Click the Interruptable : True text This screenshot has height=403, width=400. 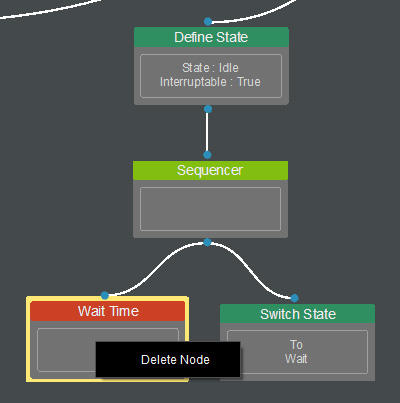tap(210, 82)
